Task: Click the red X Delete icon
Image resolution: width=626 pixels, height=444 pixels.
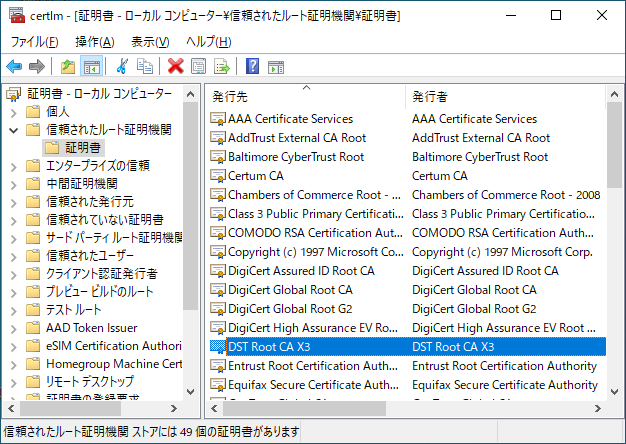Action: pyautogui.click(x=176, y=66)
